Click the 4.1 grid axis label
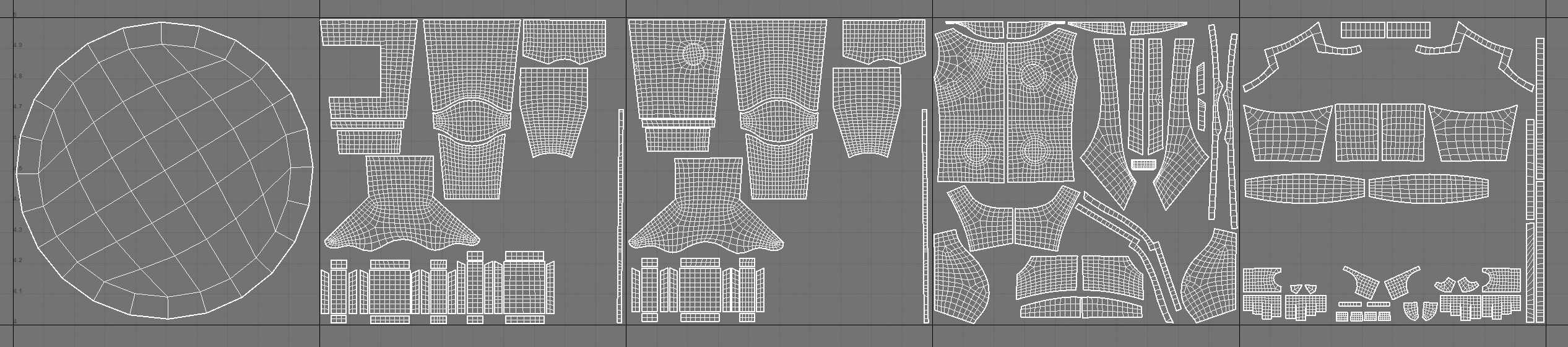The image size is (1568, 347). coord(18,291)
